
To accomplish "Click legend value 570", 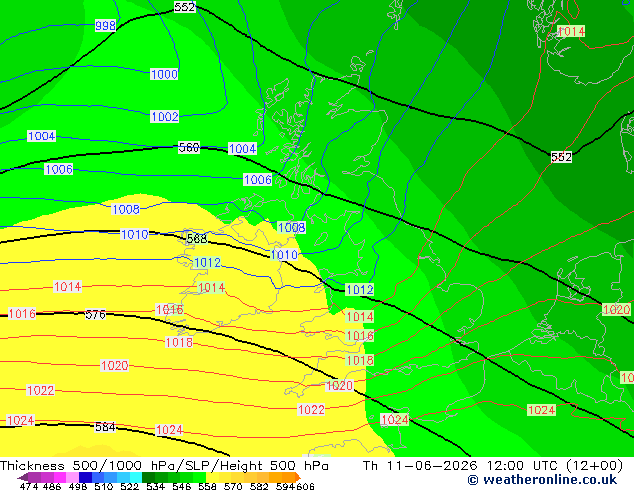I will (233, 486).
